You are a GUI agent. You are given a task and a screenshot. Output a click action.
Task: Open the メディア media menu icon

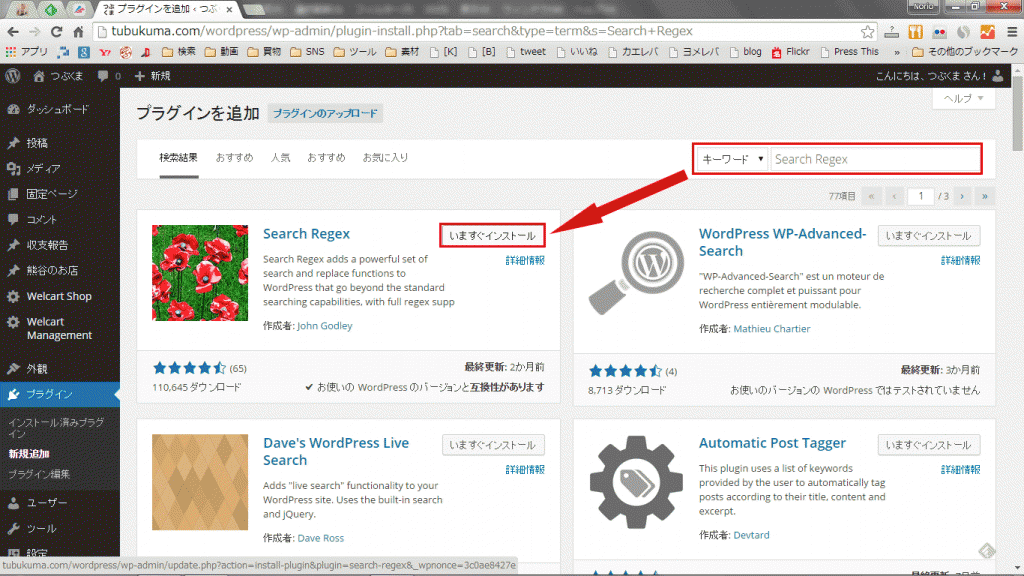[13, 168]
